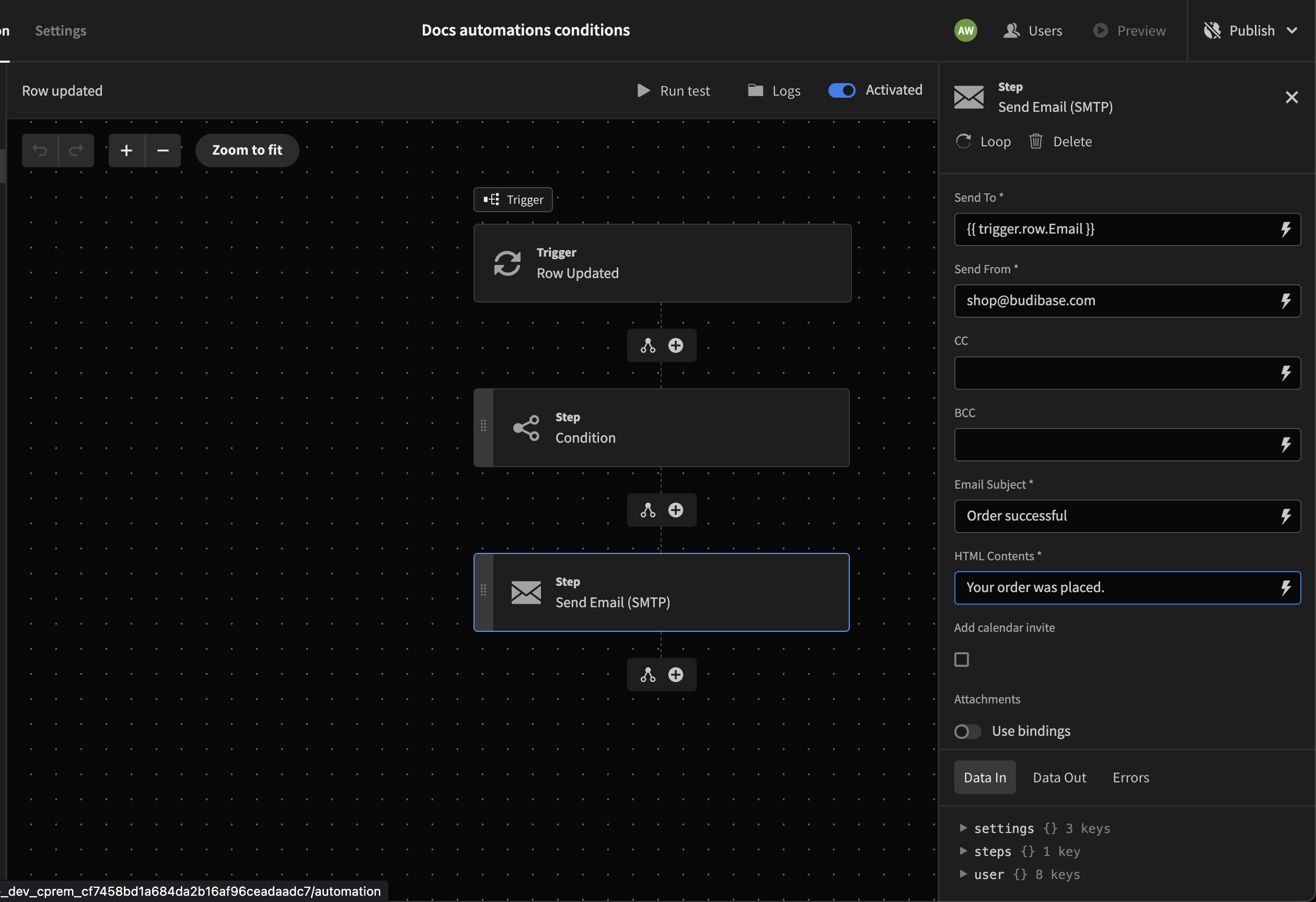Screen dimensions: 1316x902
Task: Click the canvas zoom in plus button
Action: (126, 150)
